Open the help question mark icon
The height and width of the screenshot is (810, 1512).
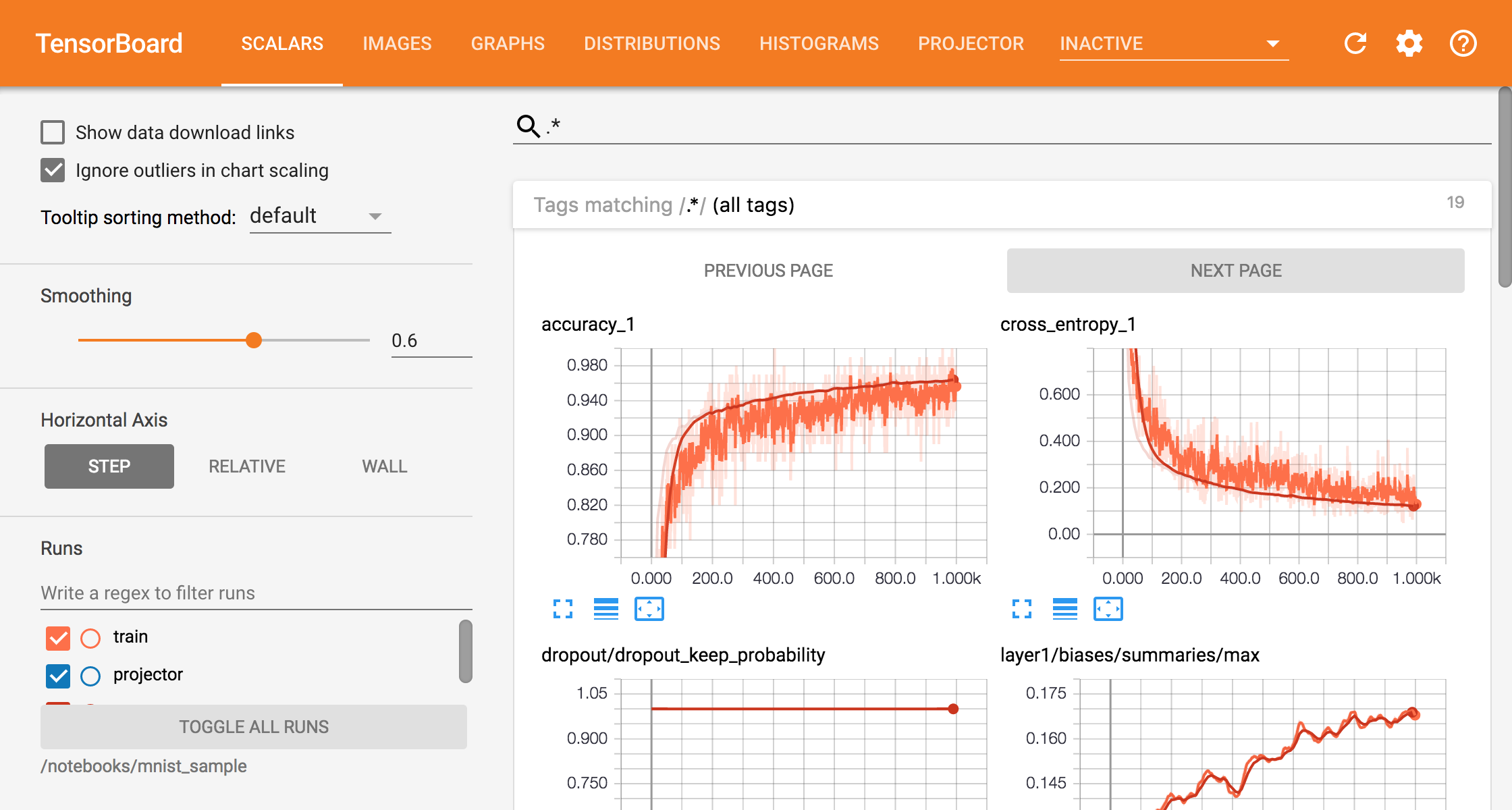point(1463,44)
